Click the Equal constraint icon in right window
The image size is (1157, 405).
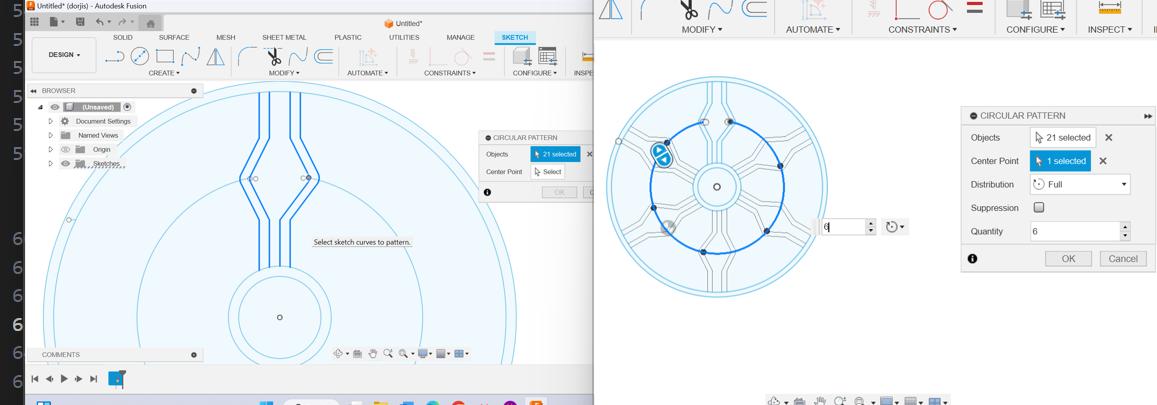[x=974, y=7]
